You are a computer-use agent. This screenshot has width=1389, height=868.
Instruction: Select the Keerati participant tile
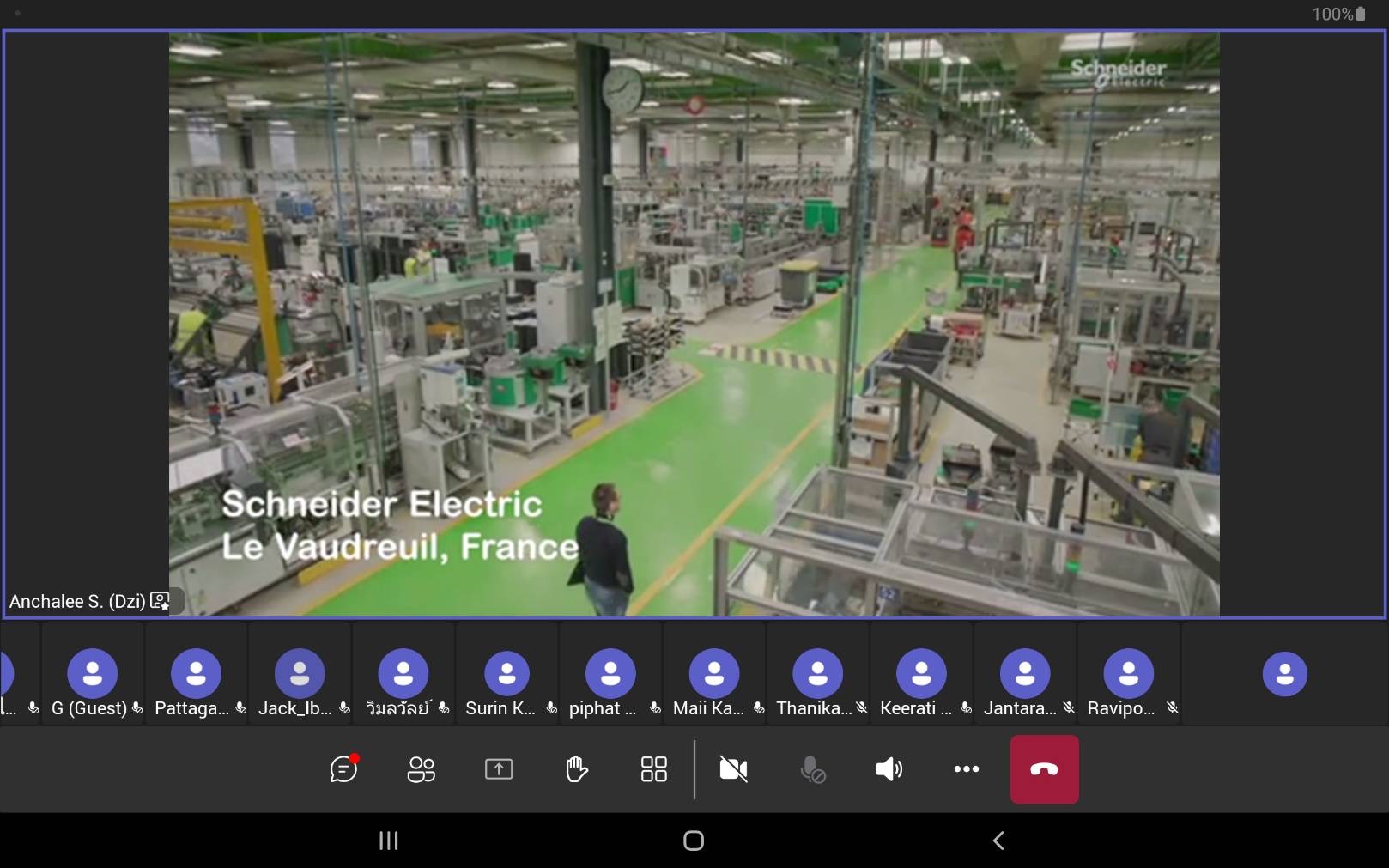tap(921, 675)
